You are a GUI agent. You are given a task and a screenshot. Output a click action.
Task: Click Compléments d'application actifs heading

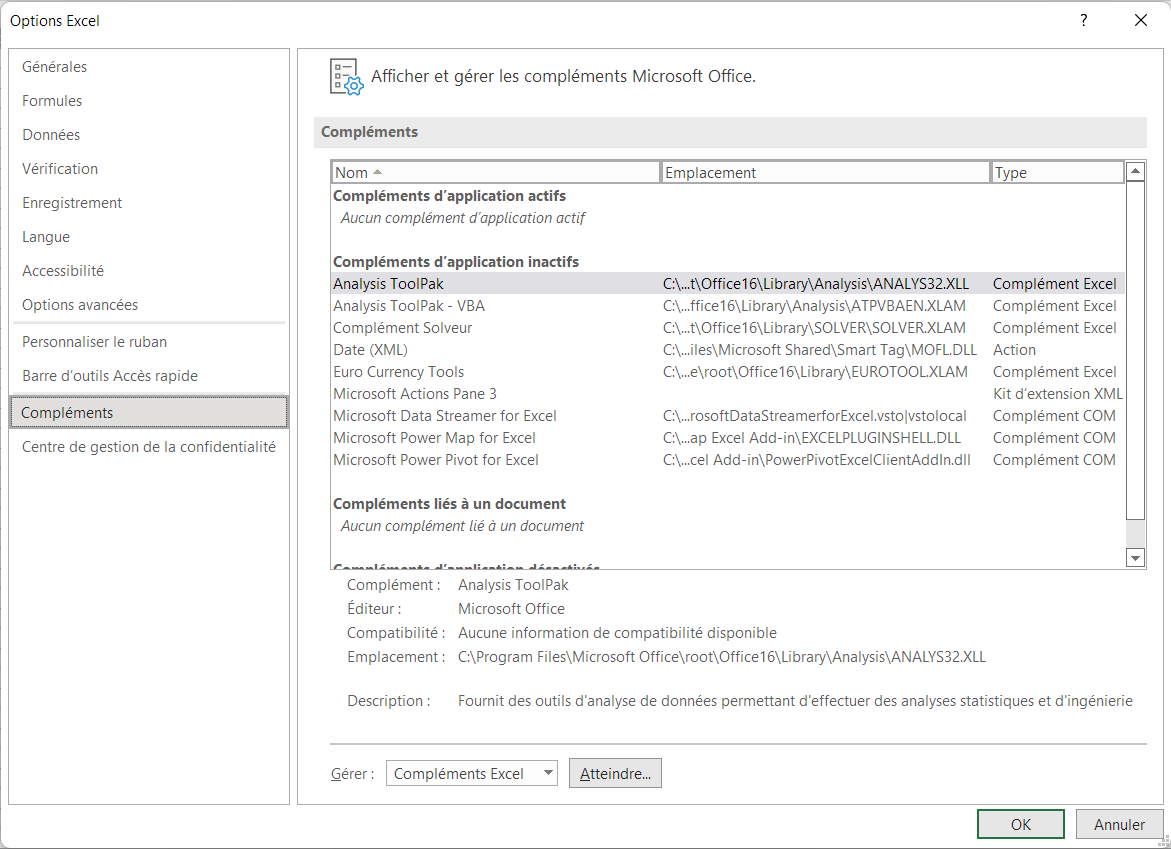(449, 196)
